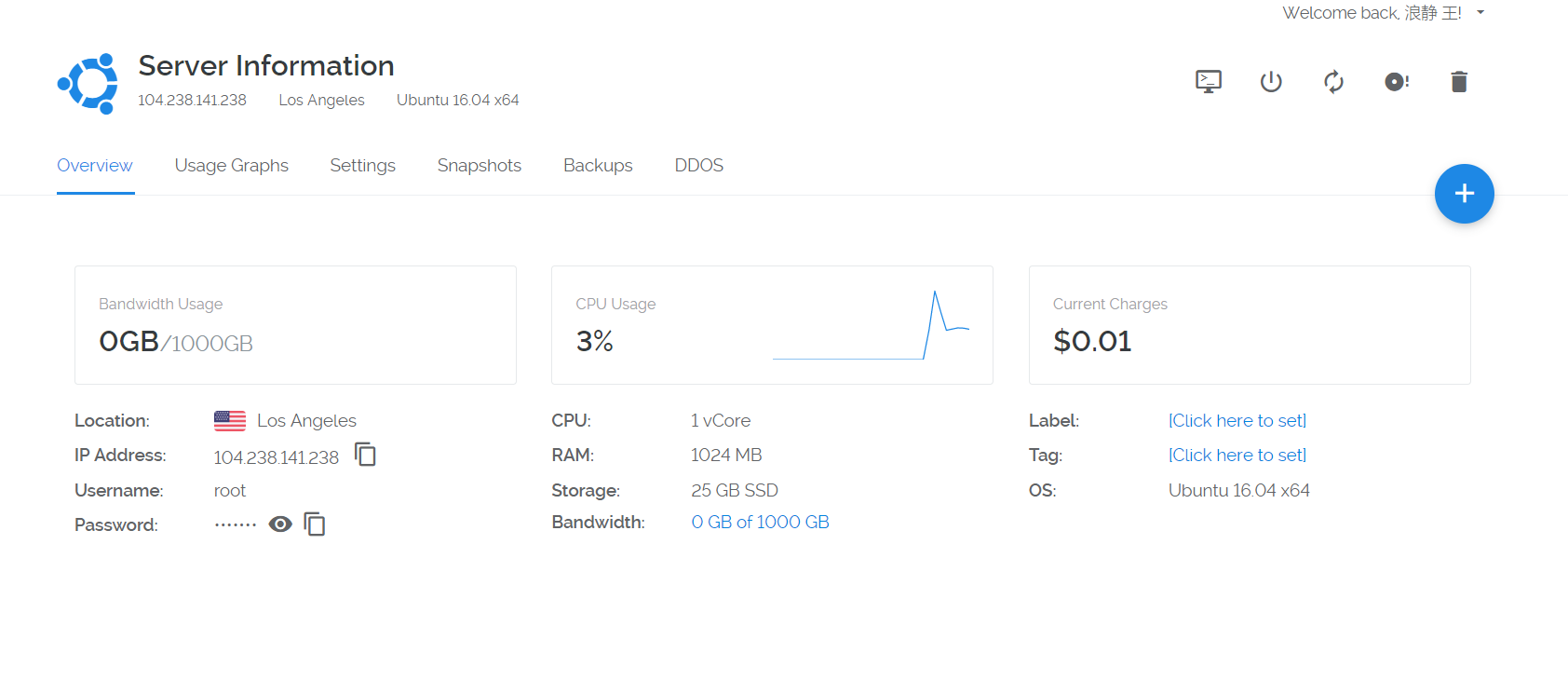
Task: Select the Backups tab
Action: click(598, 166)
